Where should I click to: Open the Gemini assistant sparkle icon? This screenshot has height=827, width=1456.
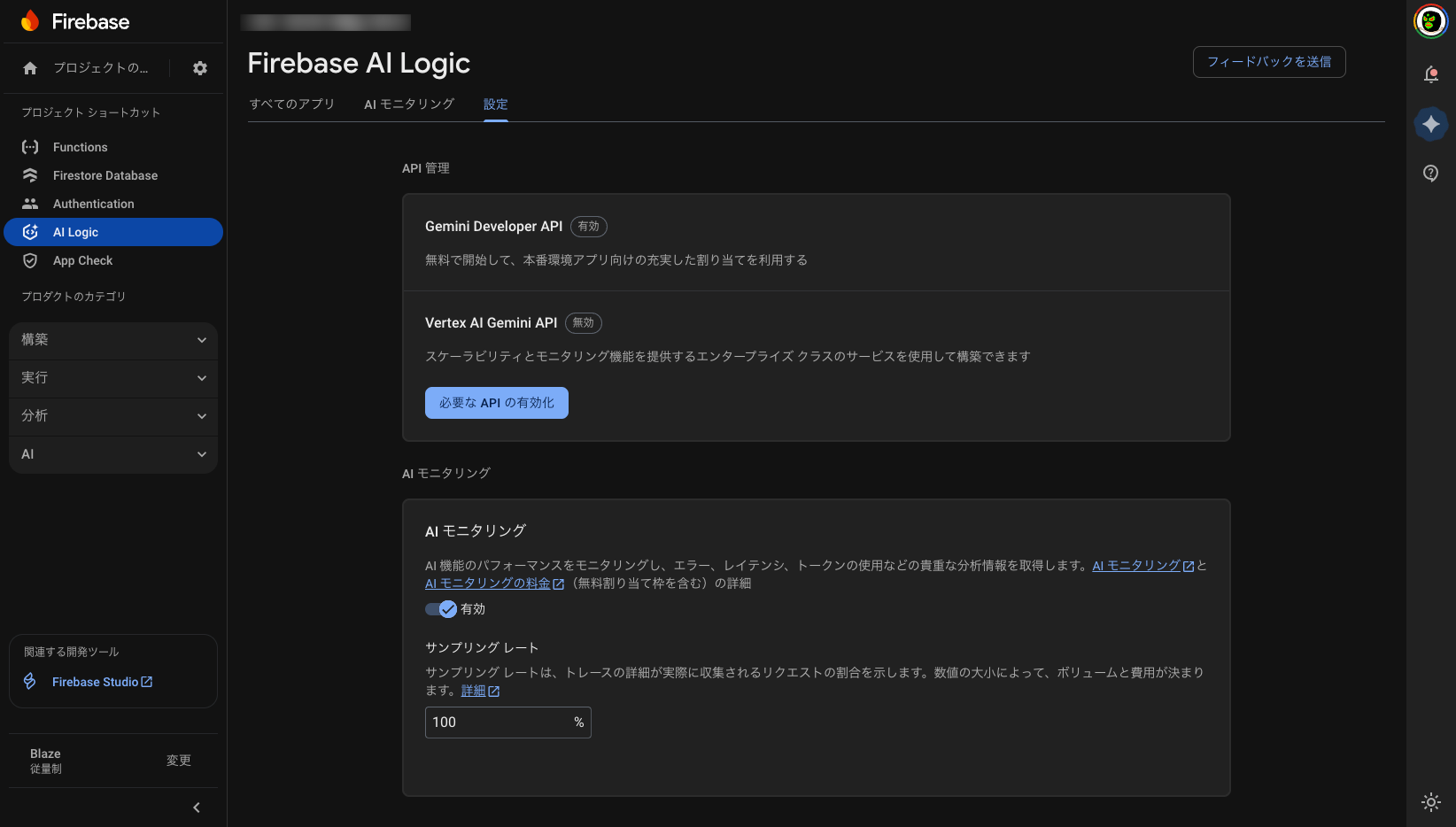[1430, 124]
